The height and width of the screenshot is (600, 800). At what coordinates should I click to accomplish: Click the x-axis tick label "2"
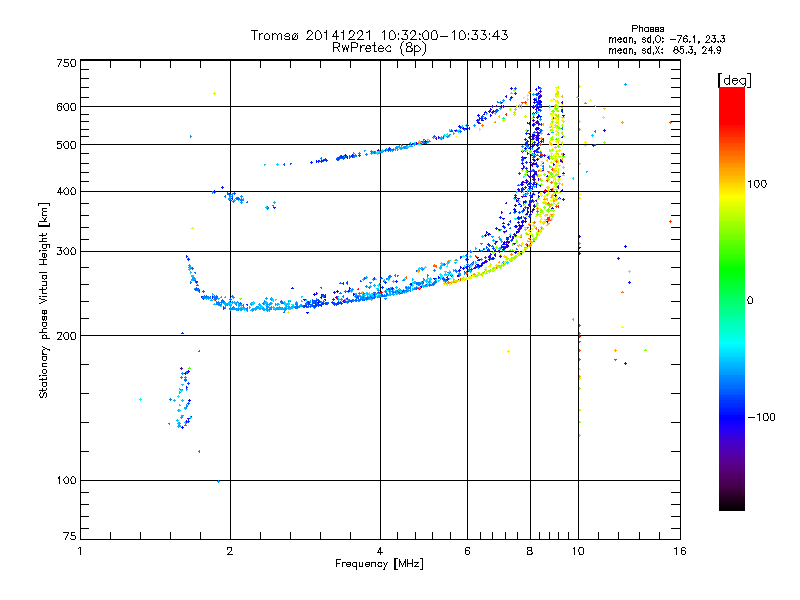230,551
